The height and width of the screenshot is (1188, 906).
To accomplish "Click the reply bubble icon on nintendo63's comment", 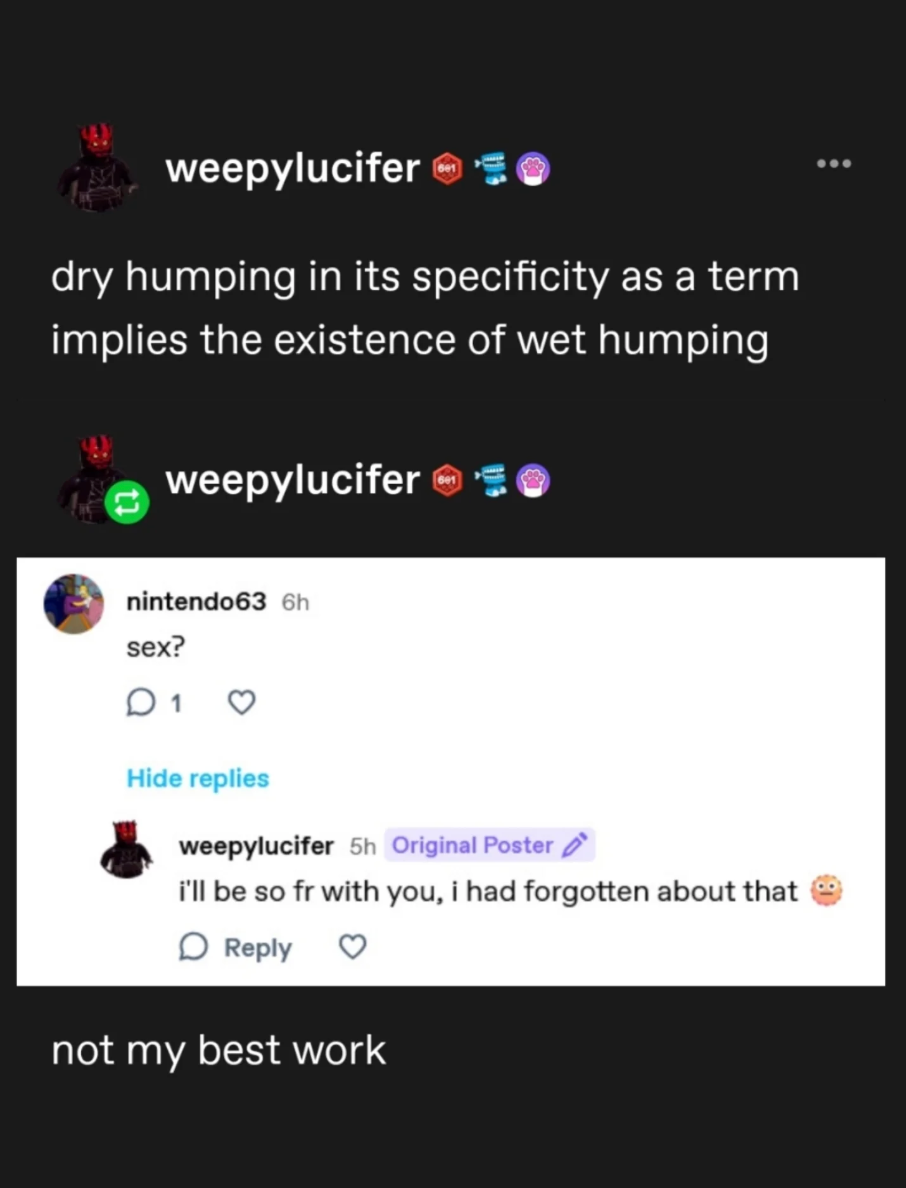I will [137, 704].
